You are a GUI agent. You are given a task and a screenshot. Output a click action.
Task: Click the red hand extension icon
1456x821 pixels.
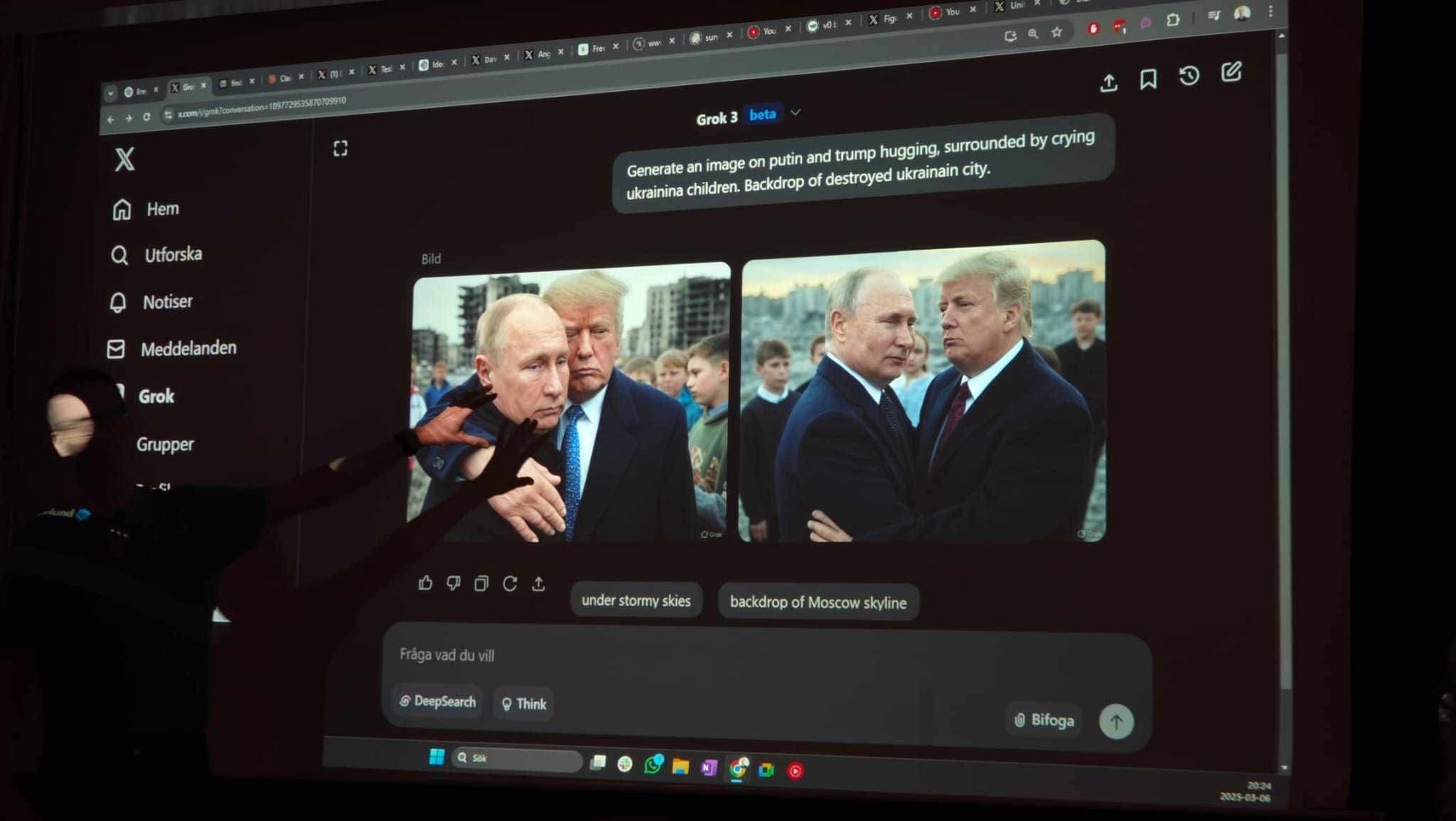pos(1093,28)
